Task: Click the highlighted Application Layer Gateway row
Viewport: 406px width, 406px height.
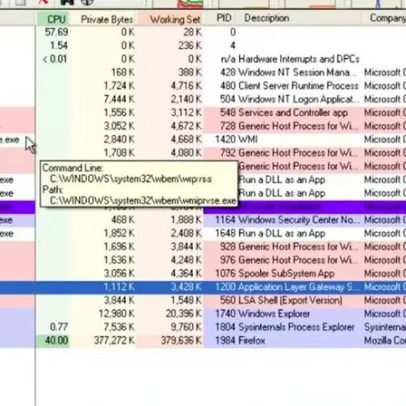Action: 203,287
